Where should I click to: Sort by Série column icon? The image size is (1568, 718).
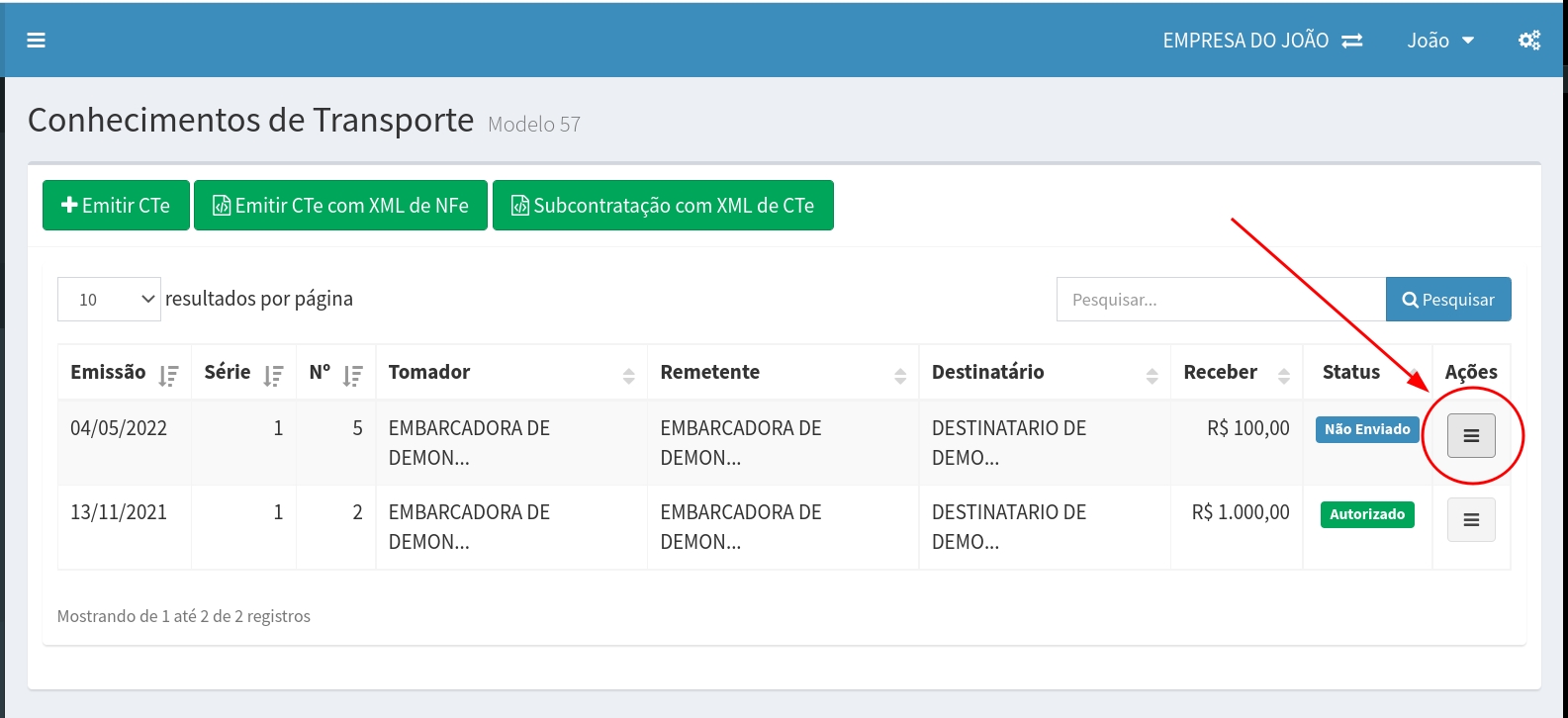[x=273, y=375]
